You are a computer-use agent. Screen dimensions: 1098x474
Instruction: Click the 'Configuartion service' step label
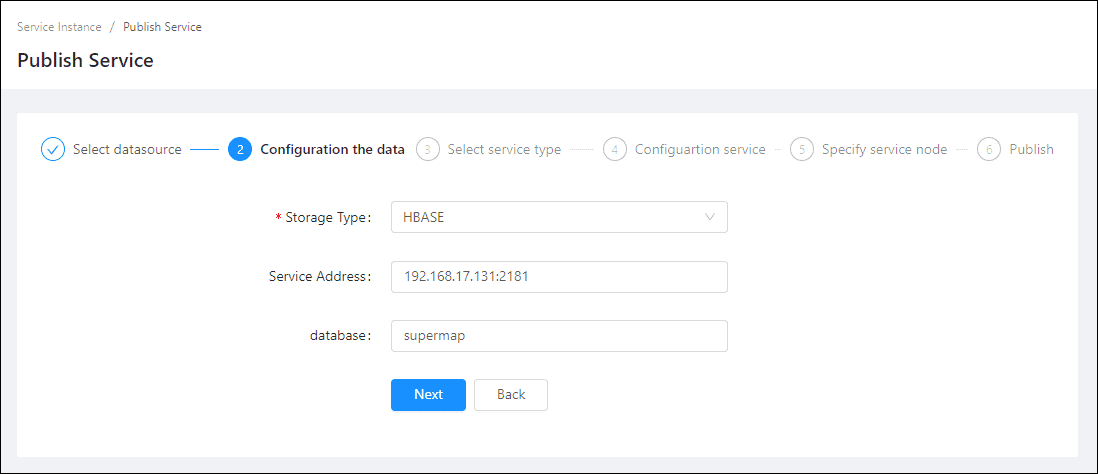pos(700,149)
